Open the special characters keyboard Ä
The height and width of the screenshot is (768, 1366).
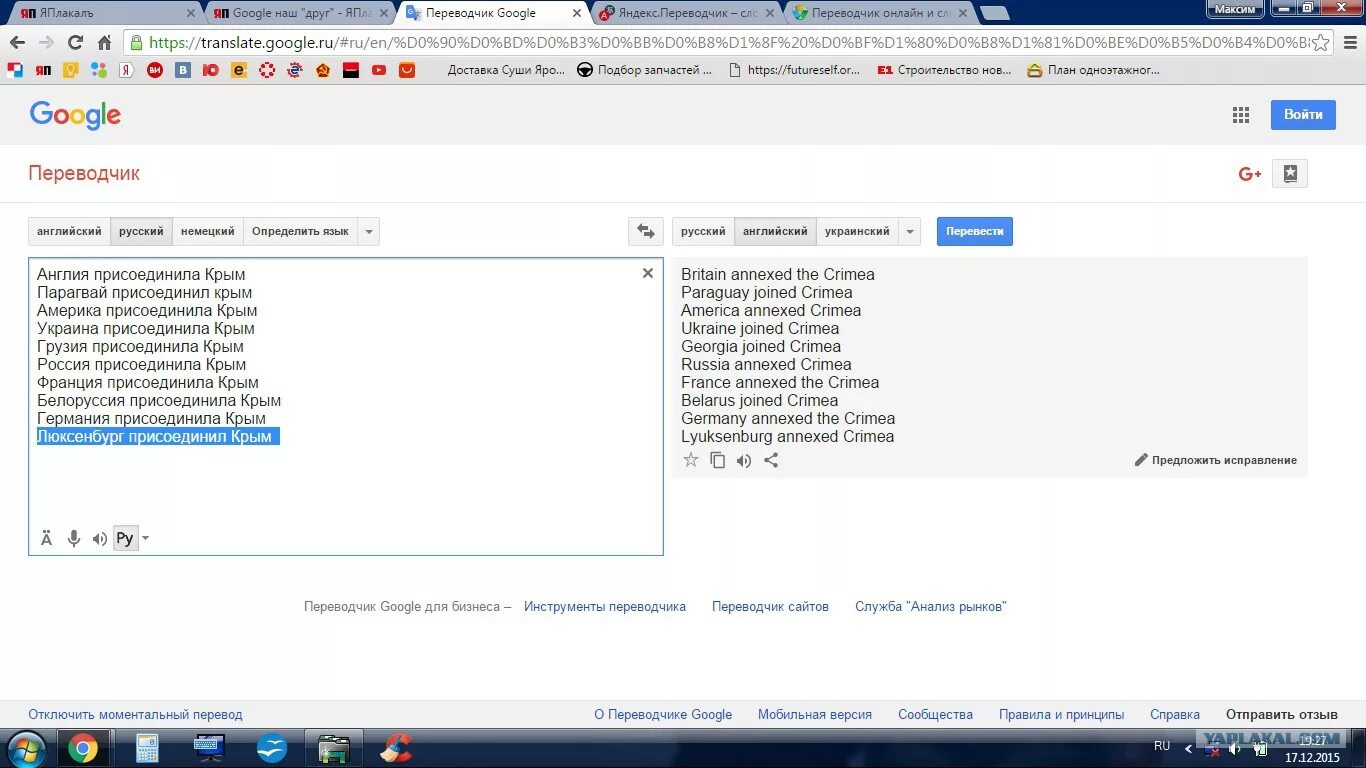(46, 538)
